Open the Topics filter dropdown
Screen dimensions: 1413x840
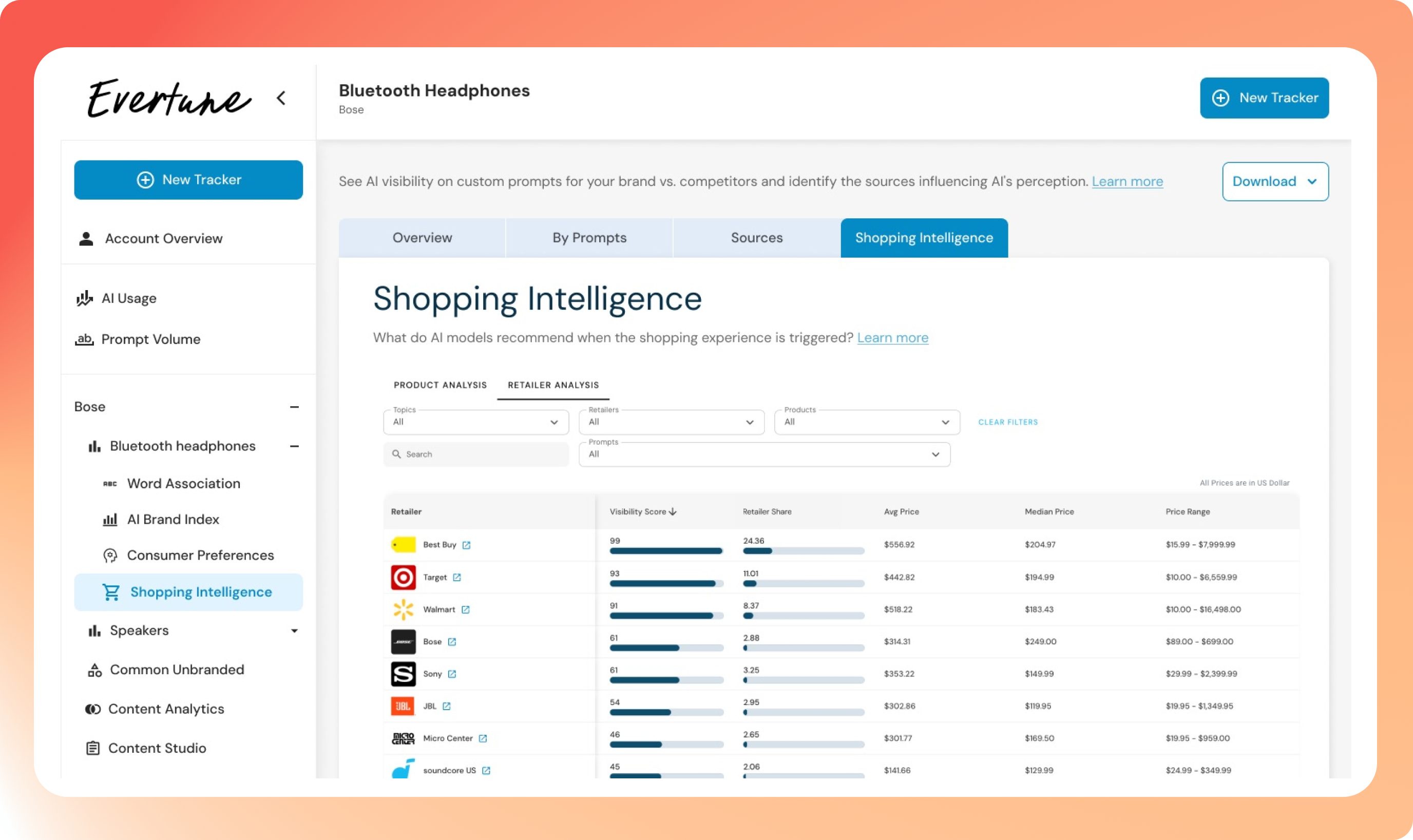coord(475,422)
